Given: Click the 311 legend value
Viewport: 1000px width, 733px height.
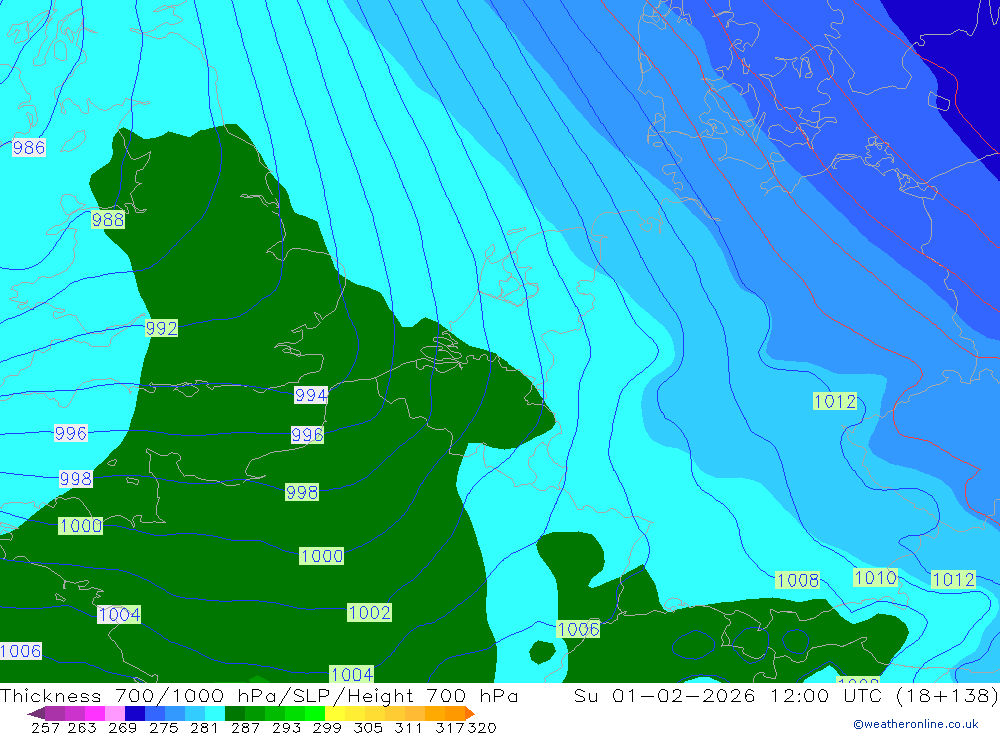Looking at the screenshot, I should pyautogui.click(x=408, y=727).
